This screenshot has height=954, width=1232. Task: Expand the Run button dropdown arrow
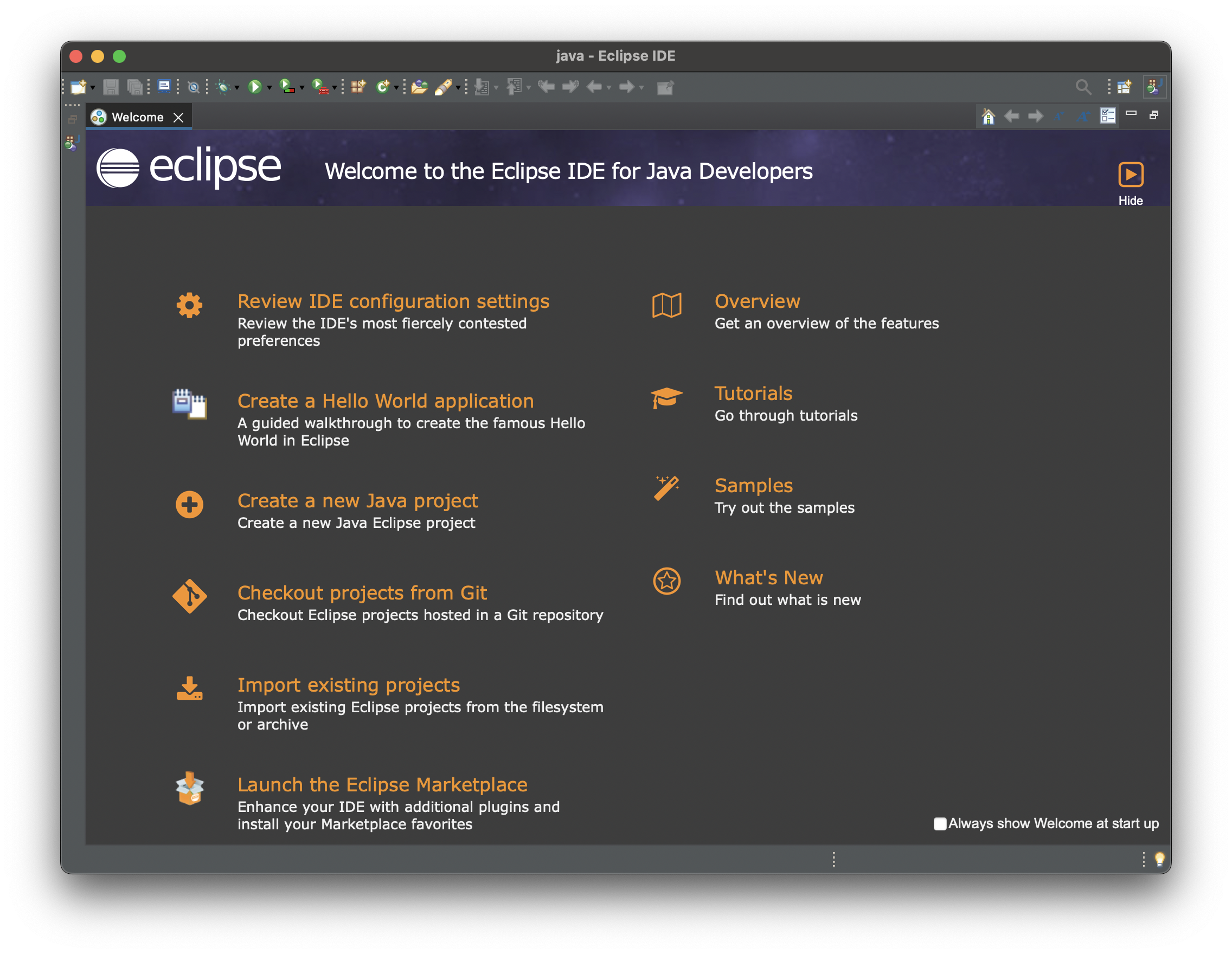(x=269, y=87)
